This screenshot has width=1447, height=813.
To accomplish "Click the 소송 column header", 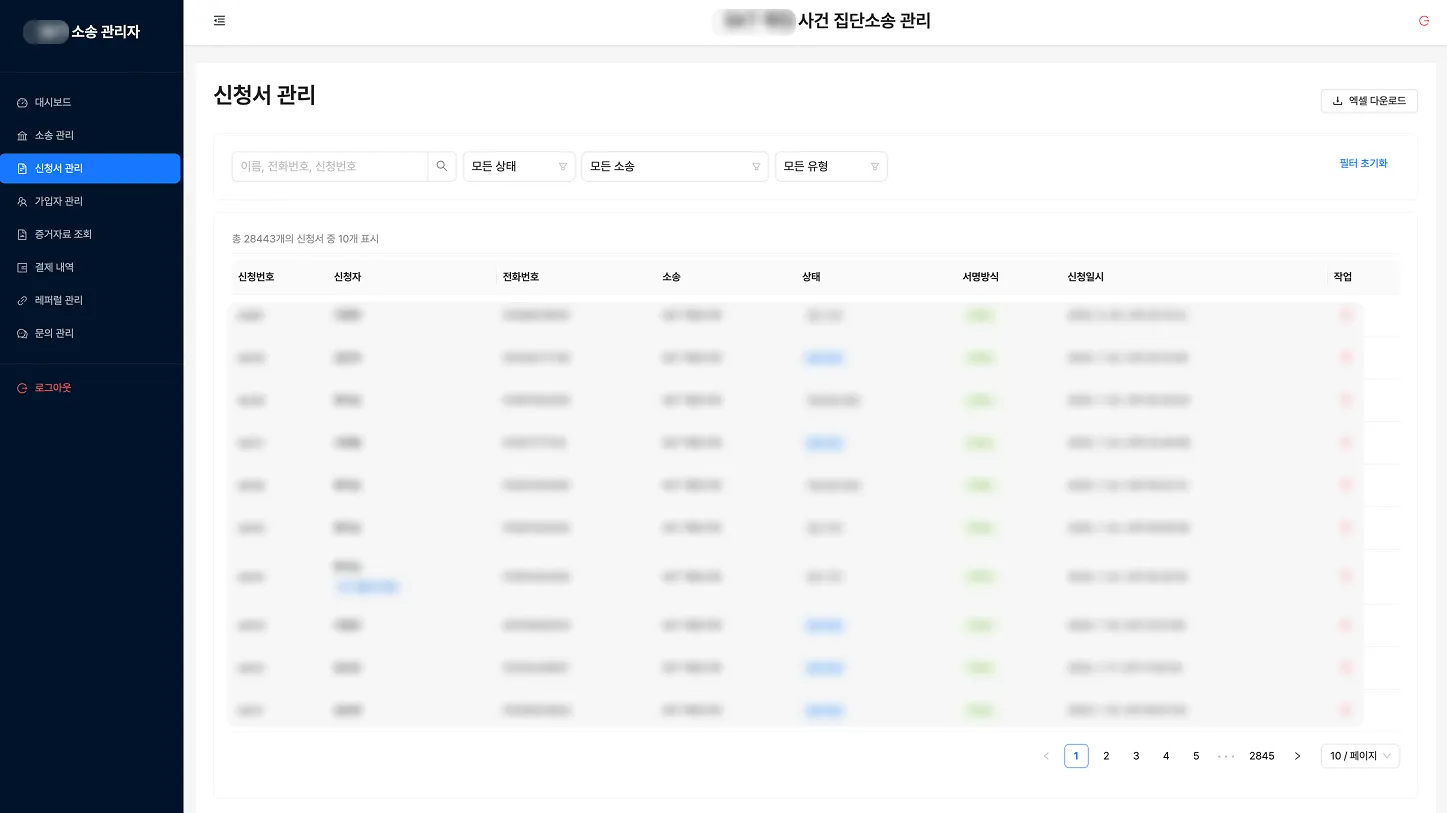I will click(x=671, y=277).
